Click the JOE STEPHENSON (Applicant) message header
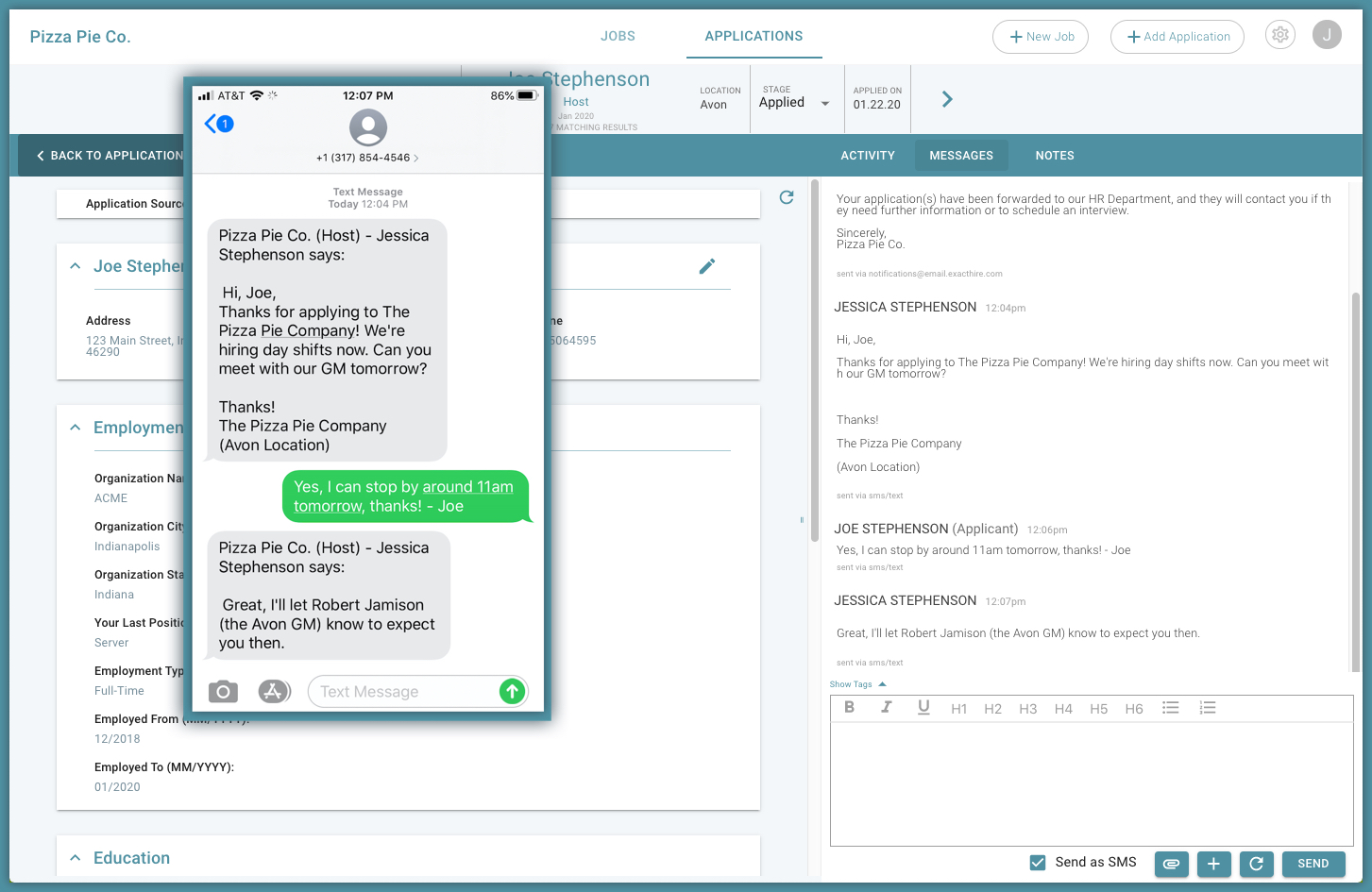 click(926, 529)
